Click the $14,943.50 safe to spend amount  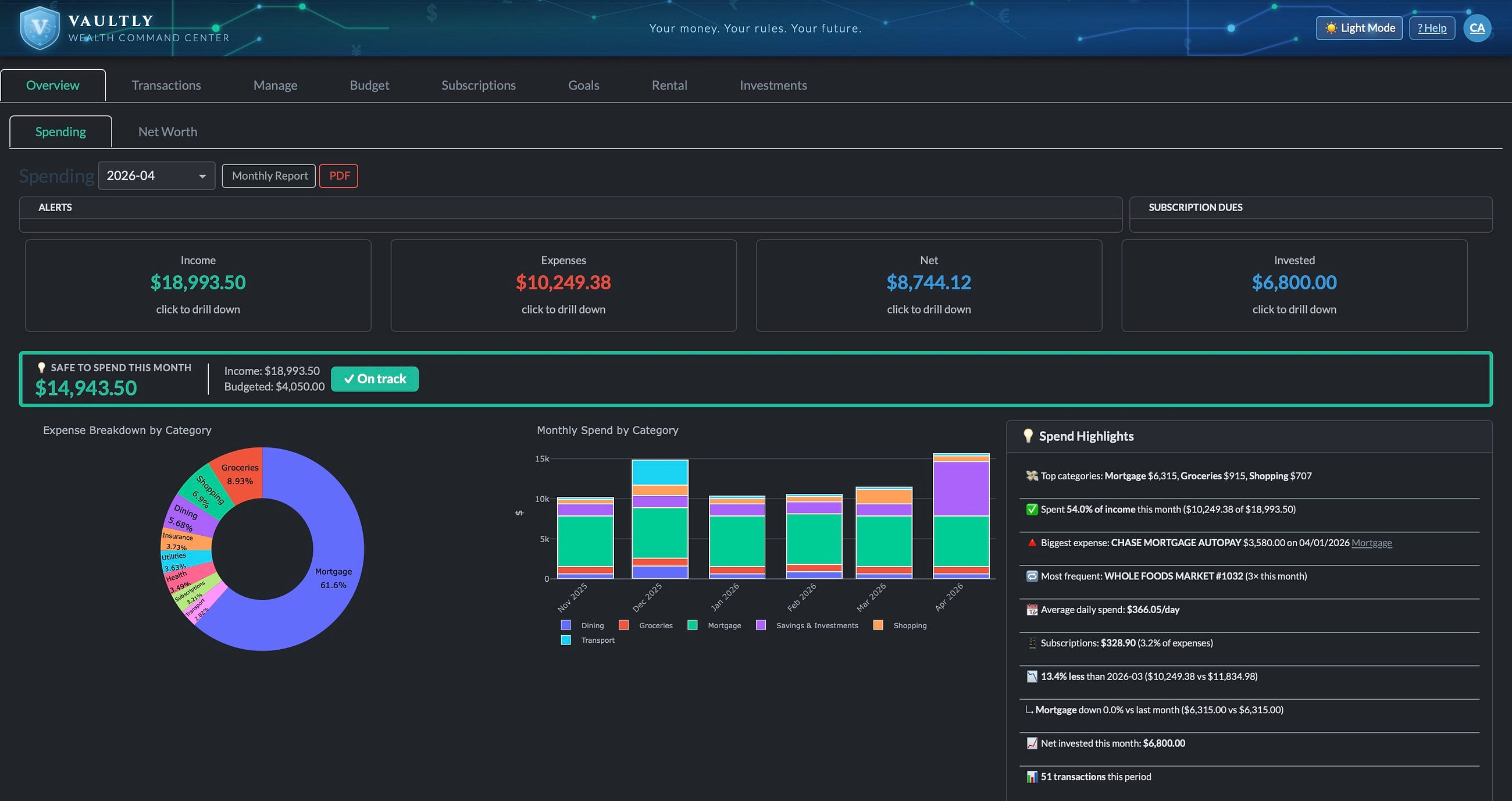85,388
